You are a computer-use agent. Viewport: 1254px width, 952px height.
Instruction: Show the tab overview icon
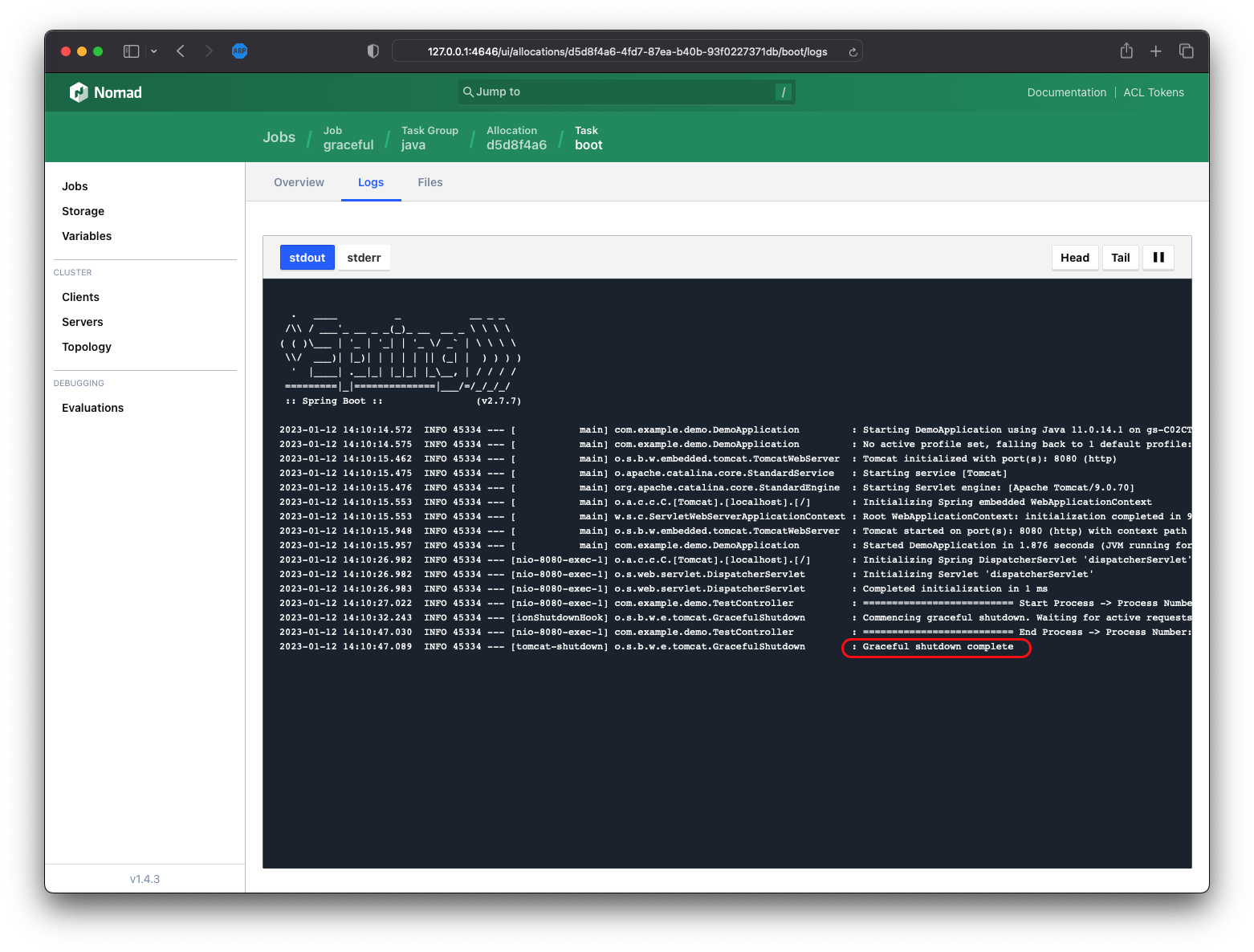pos(1186,51)
